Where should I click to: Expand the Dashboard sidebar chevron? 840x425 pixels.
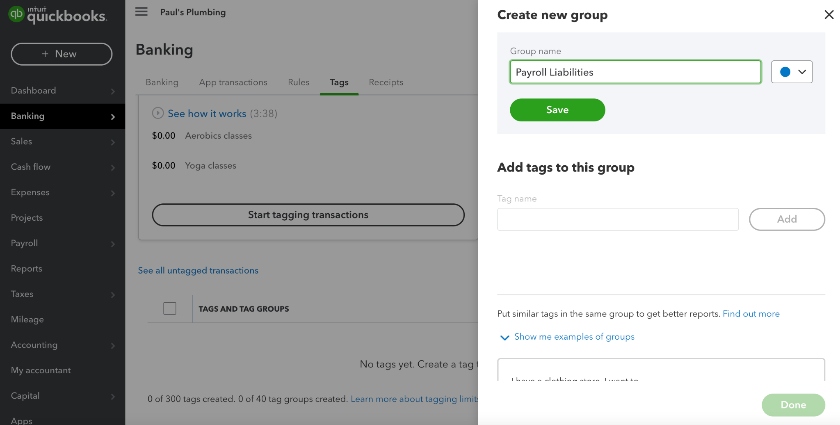point(112,91)
